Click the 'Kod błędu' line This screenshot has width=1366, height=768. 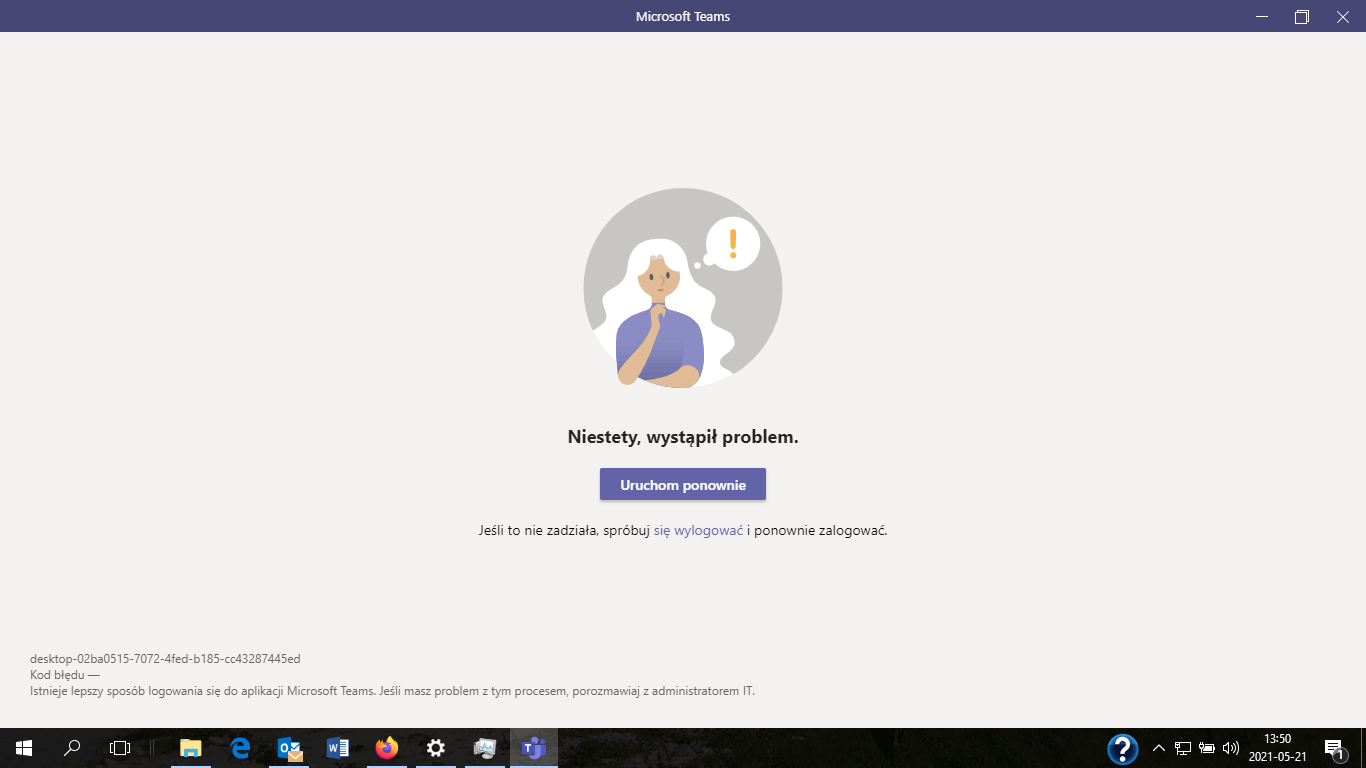pyautogui.click(x=65, y=675)
